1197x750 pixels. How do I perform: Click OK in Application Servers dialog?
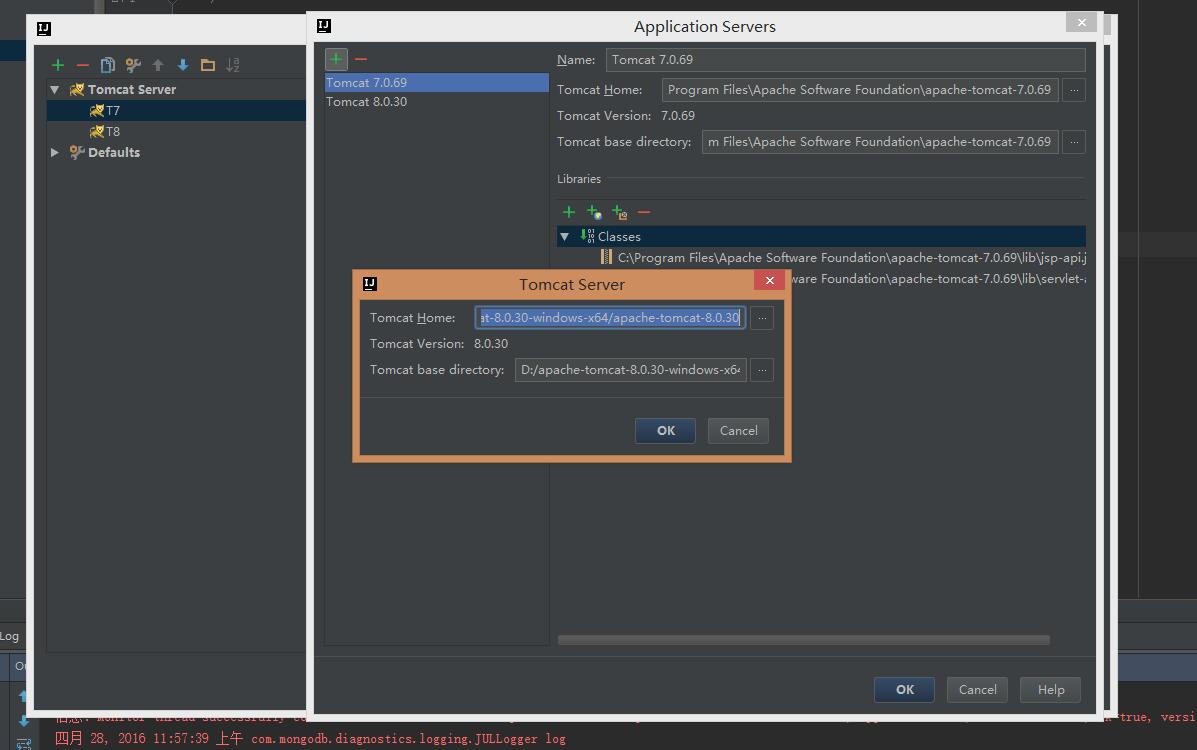(x=905, y=690)
